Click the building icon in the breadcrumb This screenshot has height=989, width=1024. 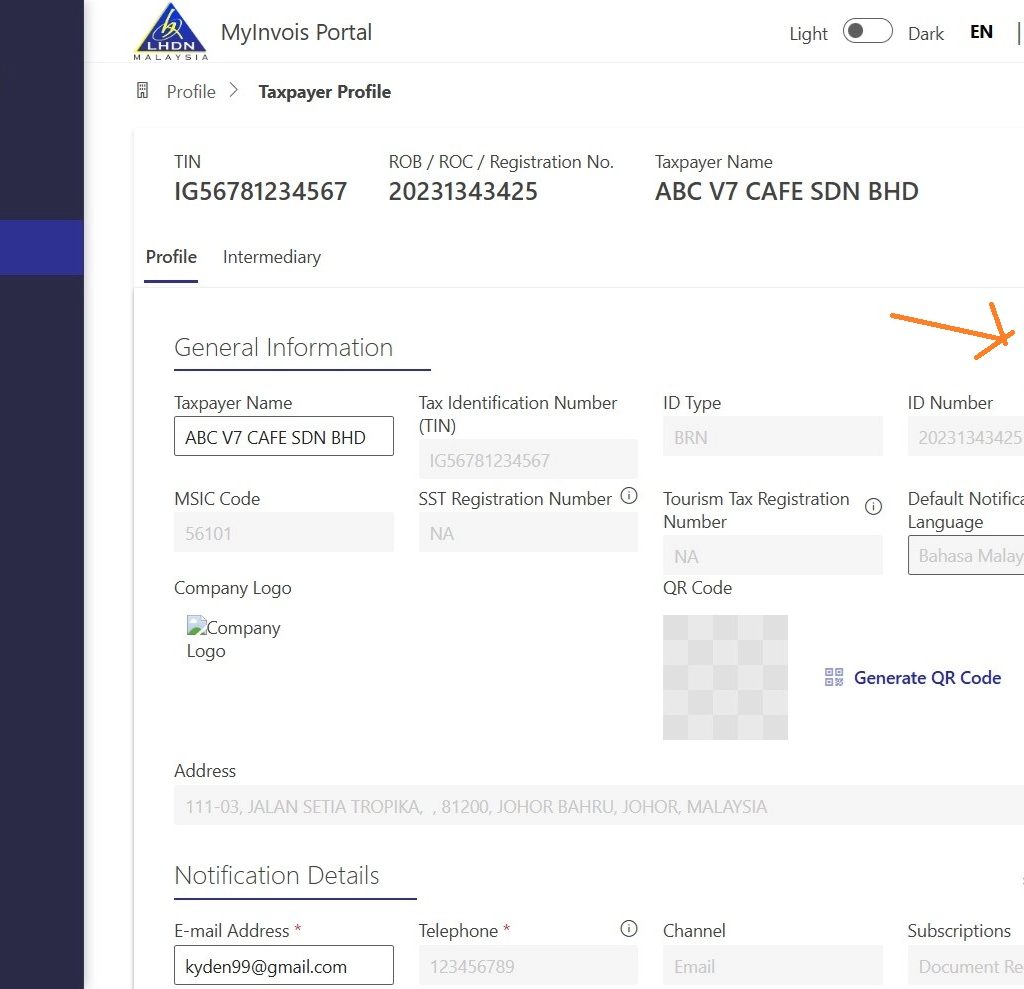tap(143, 91)
